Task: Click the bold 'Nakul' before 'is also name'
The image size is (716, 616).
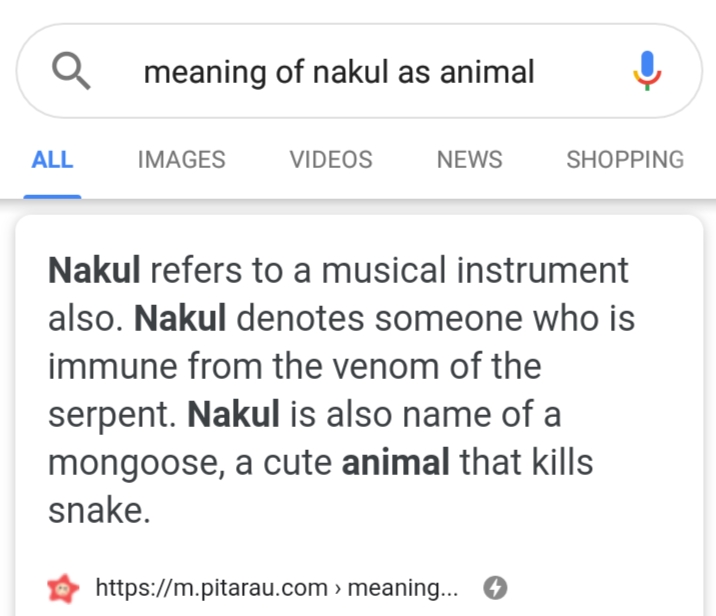Action: coord(236,415)
